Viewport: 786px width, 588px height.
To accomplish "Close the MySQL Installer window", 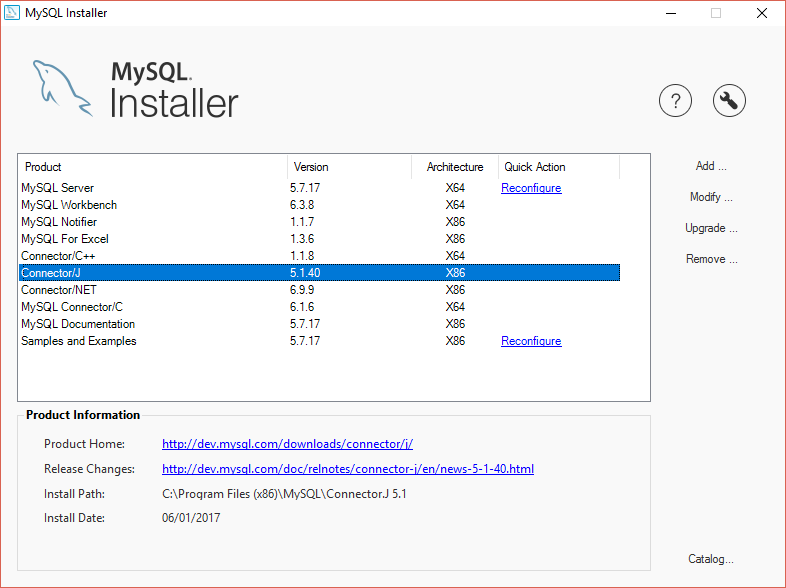I will tap(761, 13).
